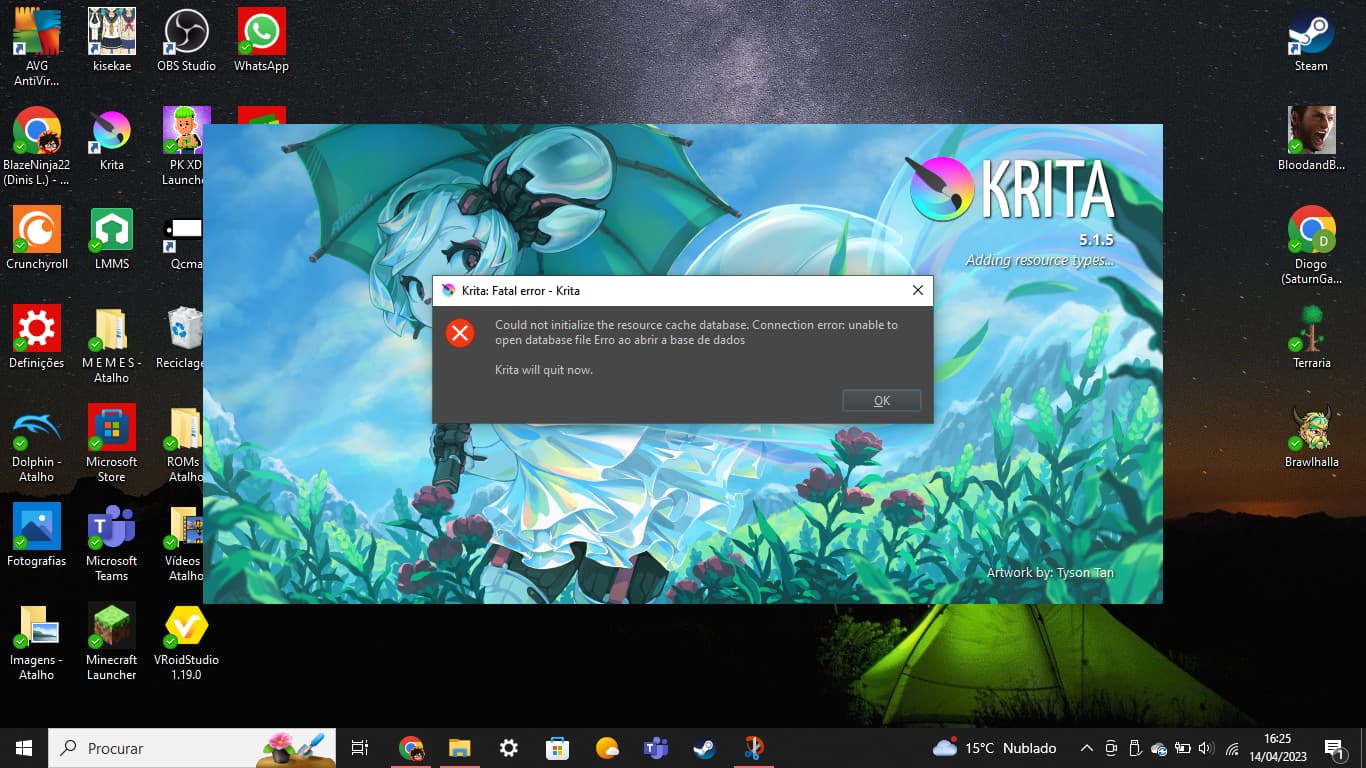Image resolution: width=1366 pixels, height=768 pixels.
Task: Open Microsoft Store from the taskbar
Action: pos(557,748)
